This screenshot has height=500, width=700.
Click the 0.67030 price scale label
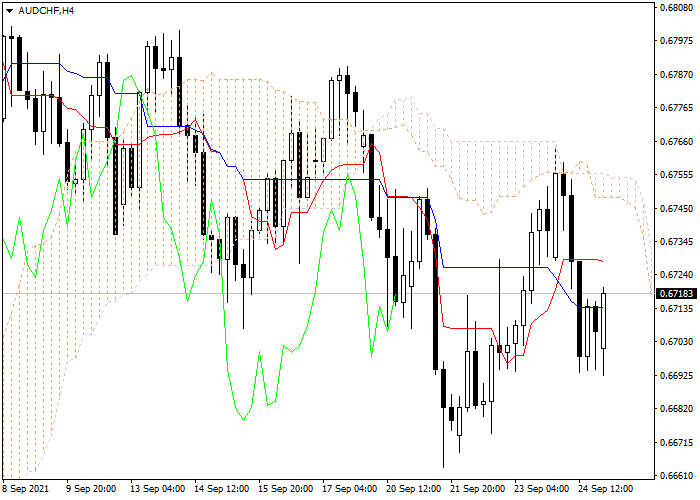[x=677, y=342]
